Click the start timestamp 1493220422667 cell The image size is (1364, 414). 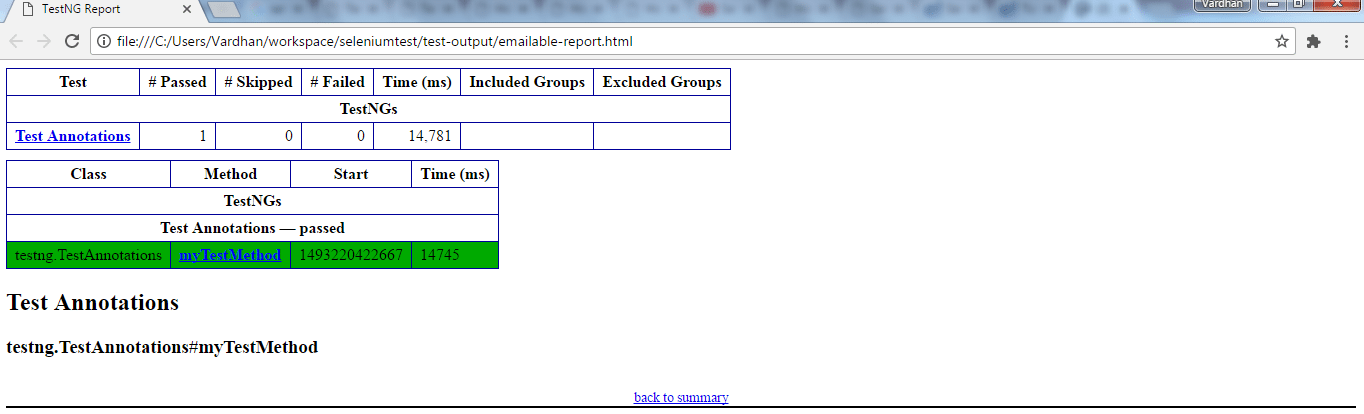click(x=350, y=255)
